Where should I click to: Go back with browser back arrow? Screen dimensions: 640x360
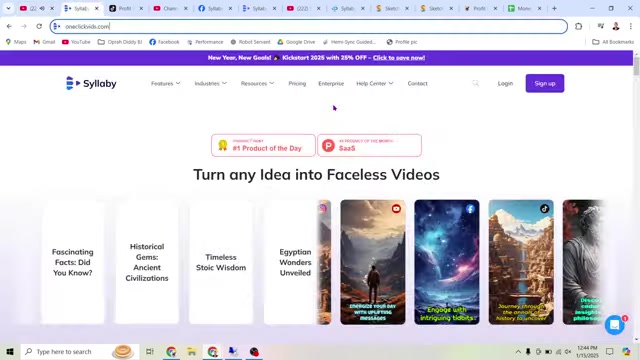9,27
